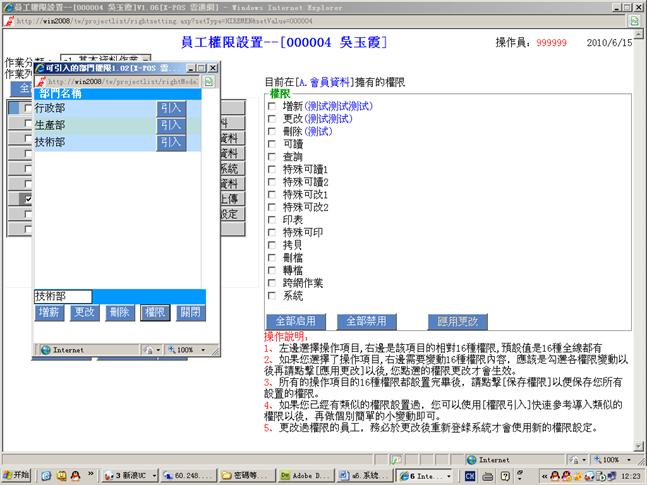Toggle the 特殊可印 permission checkbox
The width and height of the screenshot is (647, 485).
[272, 232]
